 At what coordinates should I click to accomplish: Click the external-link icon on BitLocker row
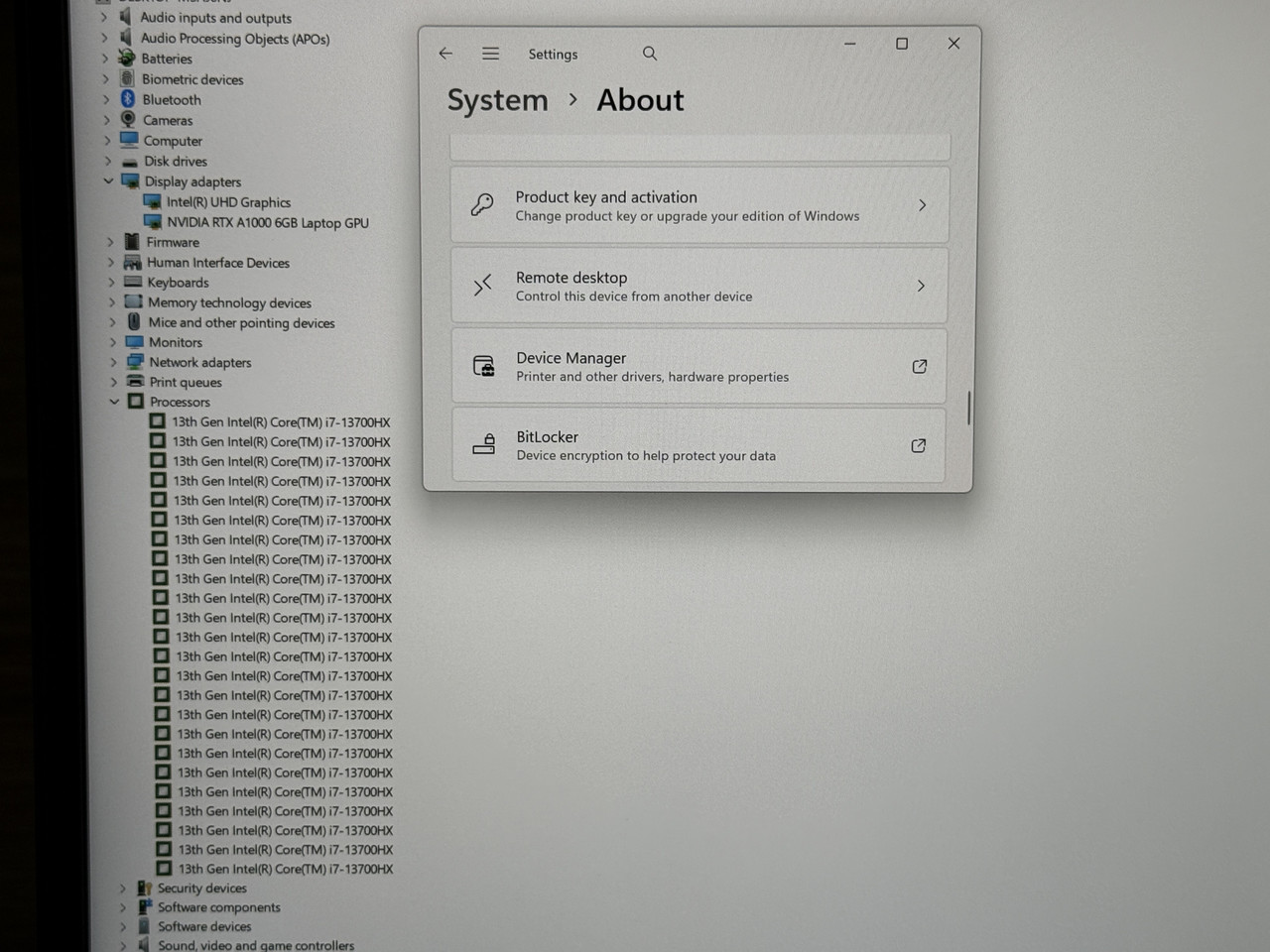point(918,445)
